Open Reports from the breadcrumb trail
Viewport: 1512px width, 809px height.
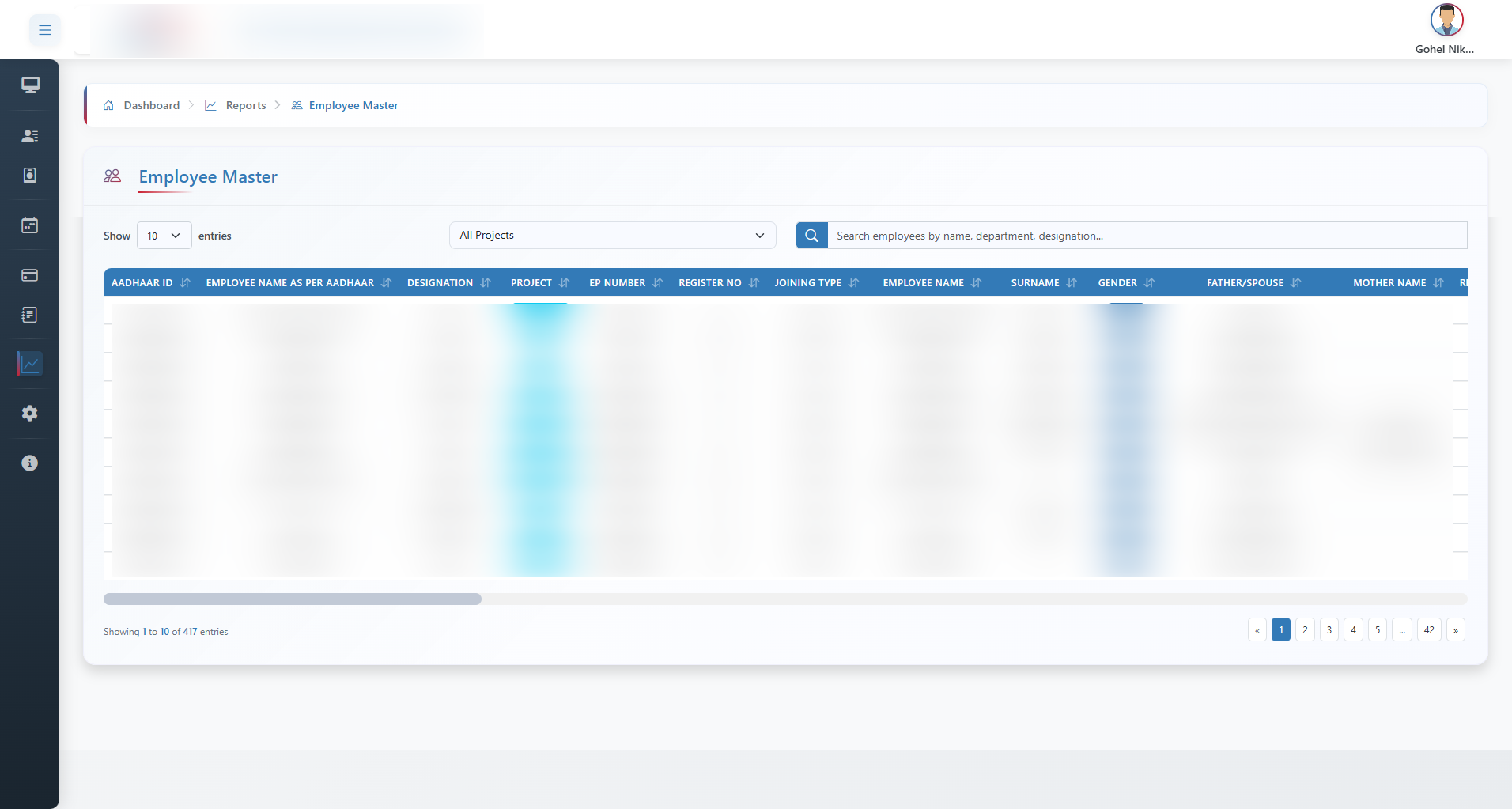(x=245, y=104)
